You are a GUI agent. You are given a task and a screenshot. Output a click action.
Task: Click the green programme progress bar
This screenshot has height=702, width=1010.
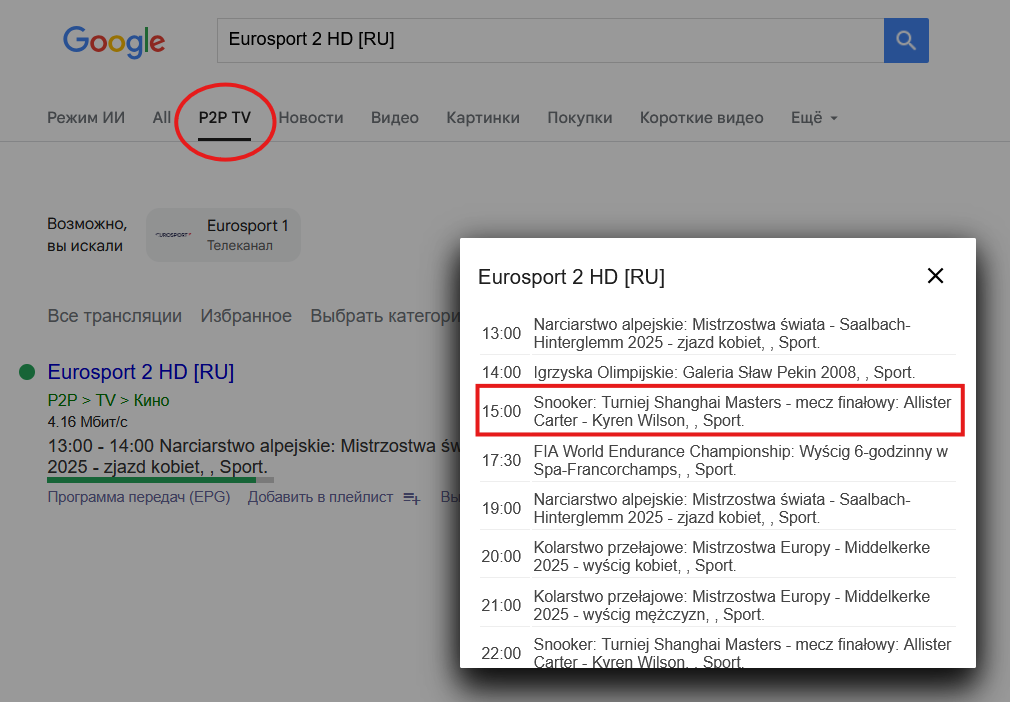coord(160,480)
